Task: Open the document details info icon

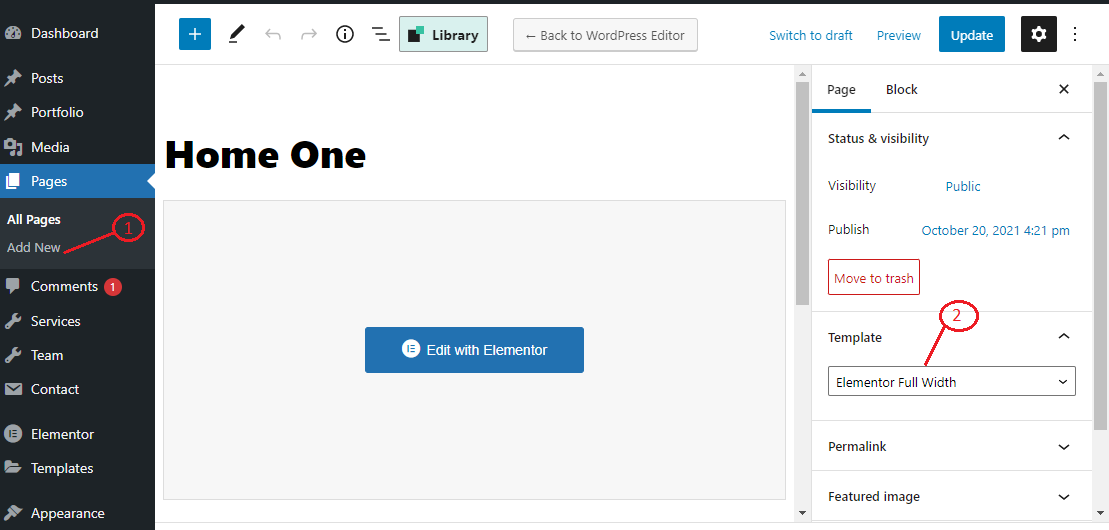Action: coord(345,34)
